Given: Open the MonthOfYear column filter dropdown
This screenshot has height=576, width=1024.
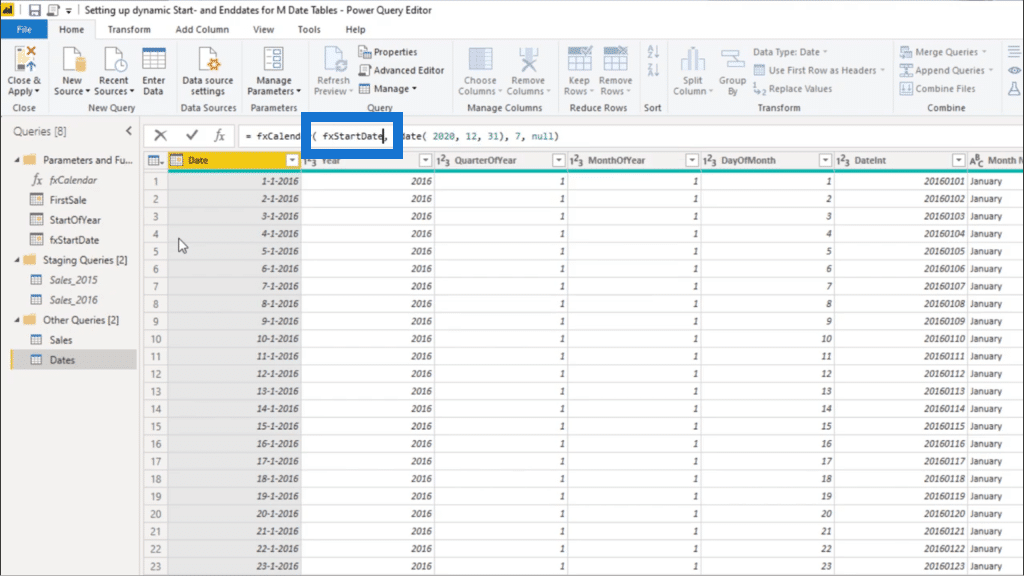Looking at the screenshot, I should (692, 160).
